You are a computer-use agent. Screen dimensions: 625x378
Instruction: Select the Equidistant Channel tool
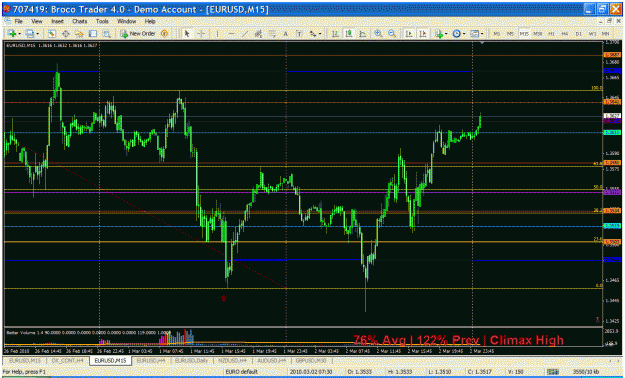click(258, 34)
